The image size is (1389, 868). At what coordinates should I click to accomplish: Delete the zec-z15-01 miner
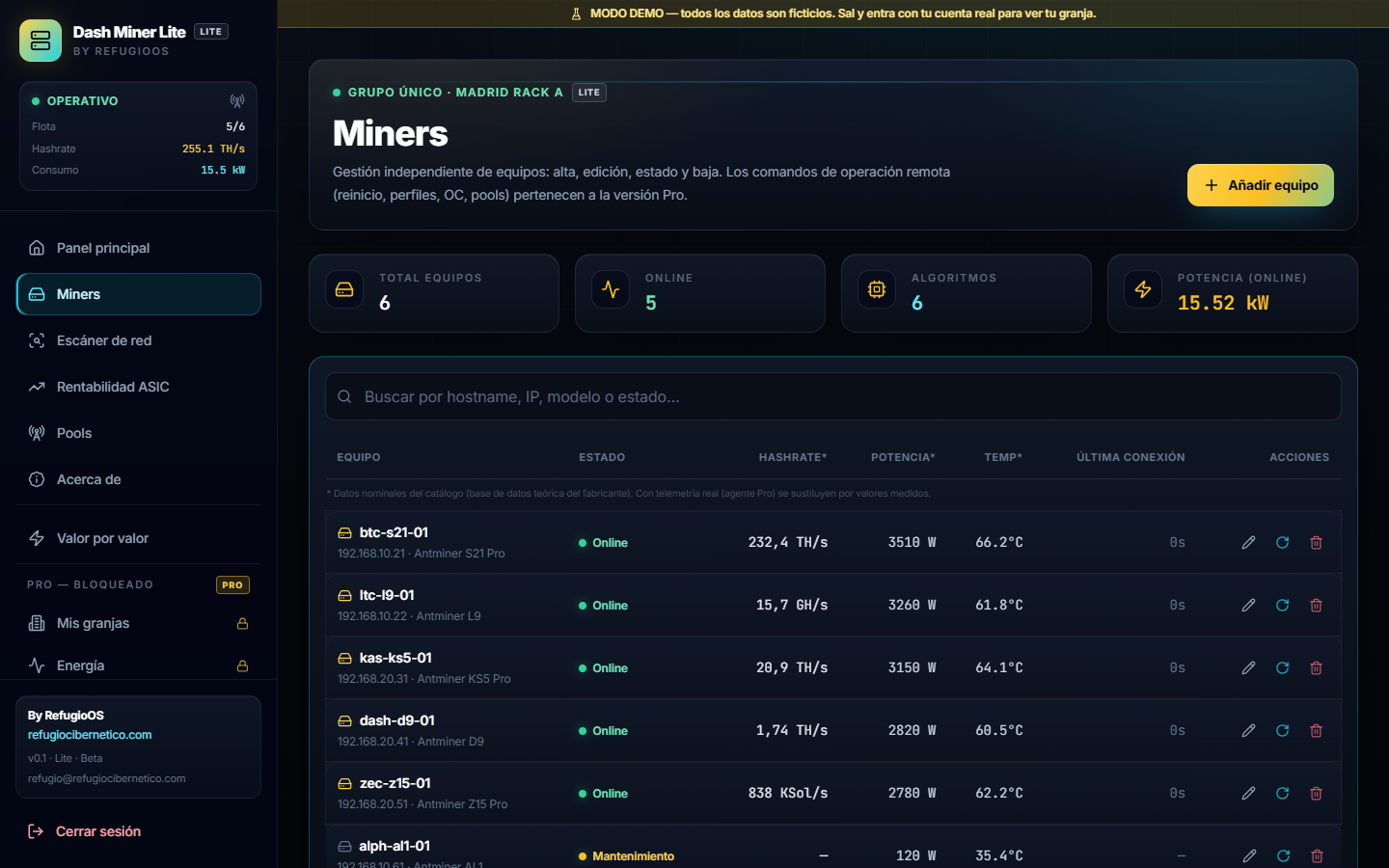click(1316, 794)
